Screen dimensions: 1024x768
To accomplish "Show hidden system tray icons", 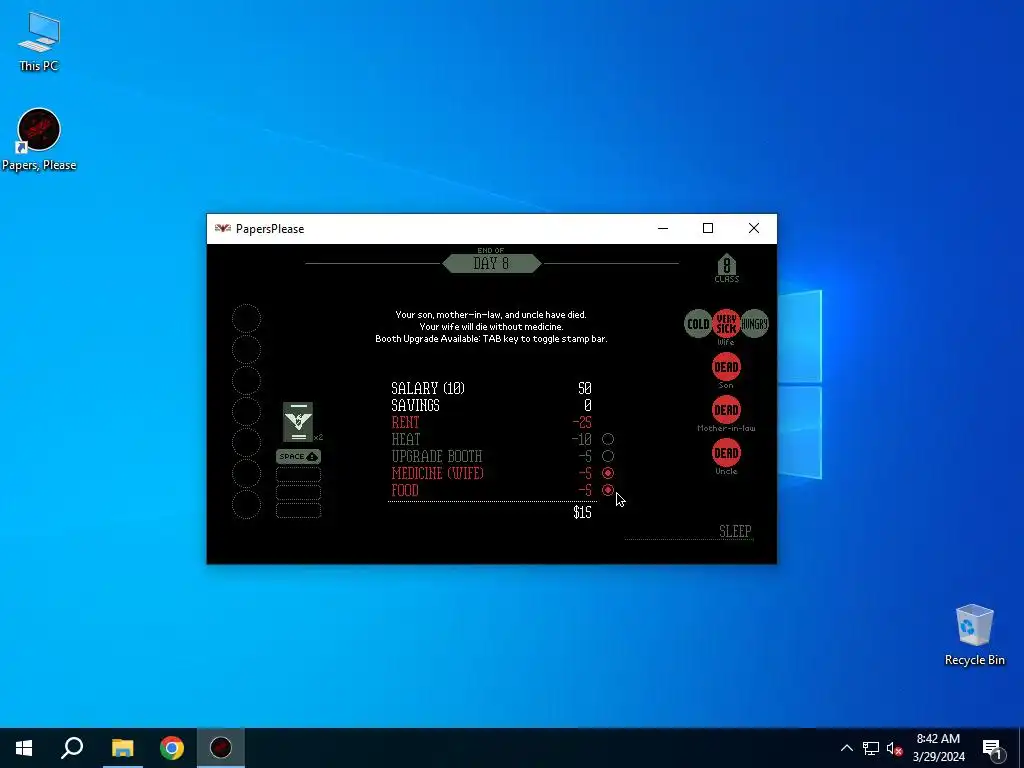I will point(846,748).
